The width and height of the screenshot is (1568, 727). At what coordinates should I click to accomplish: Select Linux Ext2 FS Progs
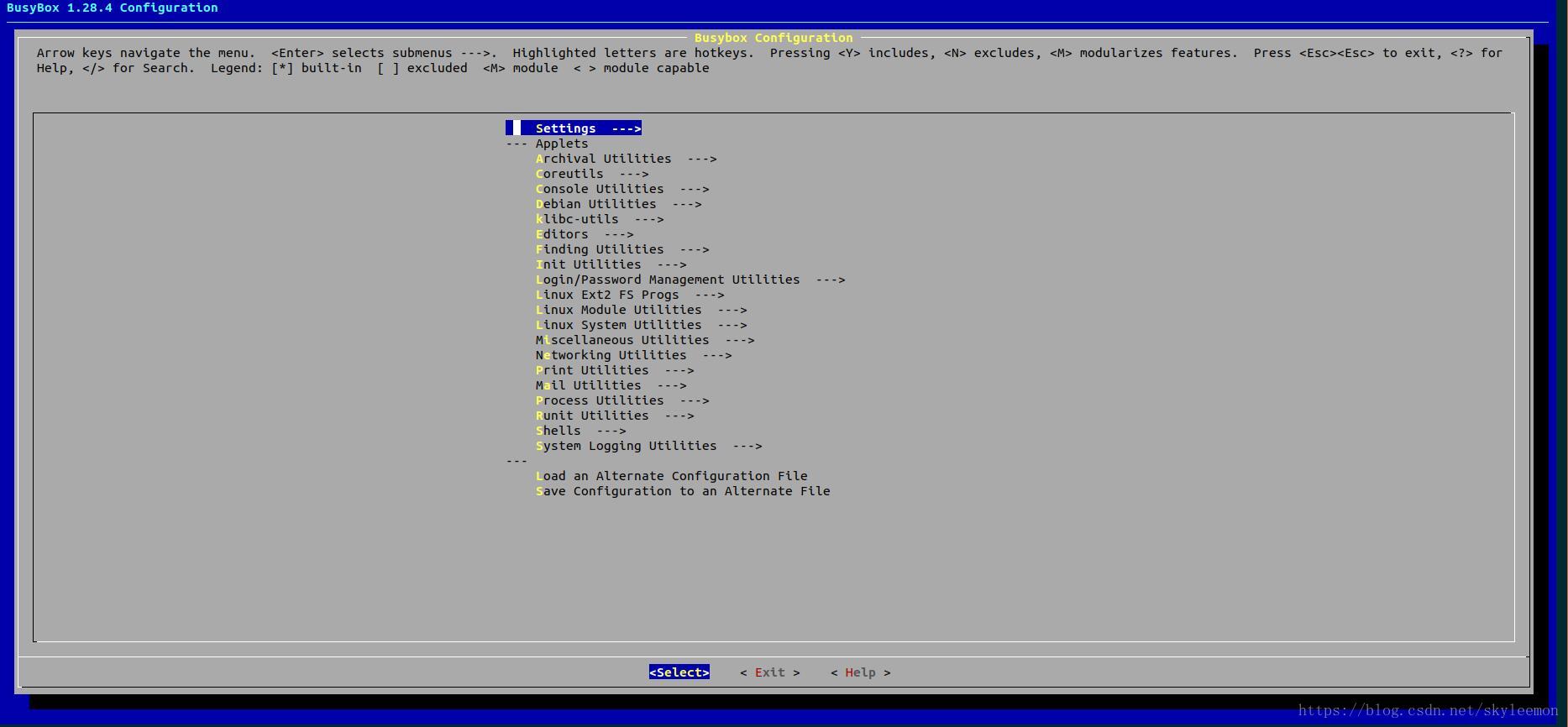click(x=630, y=295)
